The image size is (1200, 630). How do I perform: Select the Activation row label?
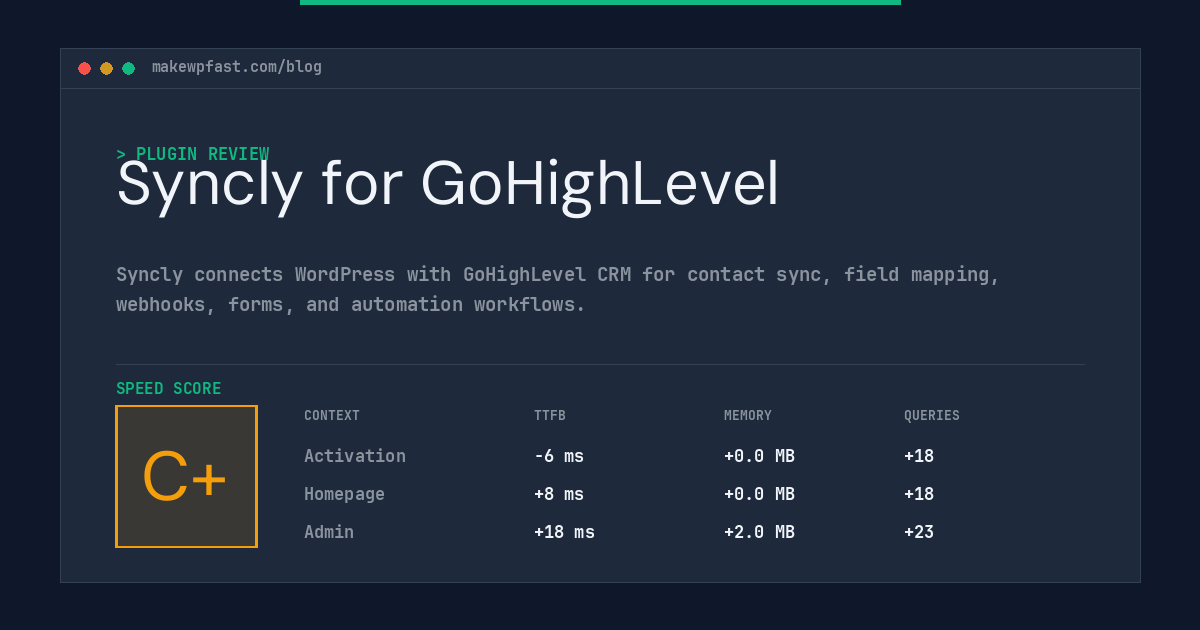click(x=355, y=456)
